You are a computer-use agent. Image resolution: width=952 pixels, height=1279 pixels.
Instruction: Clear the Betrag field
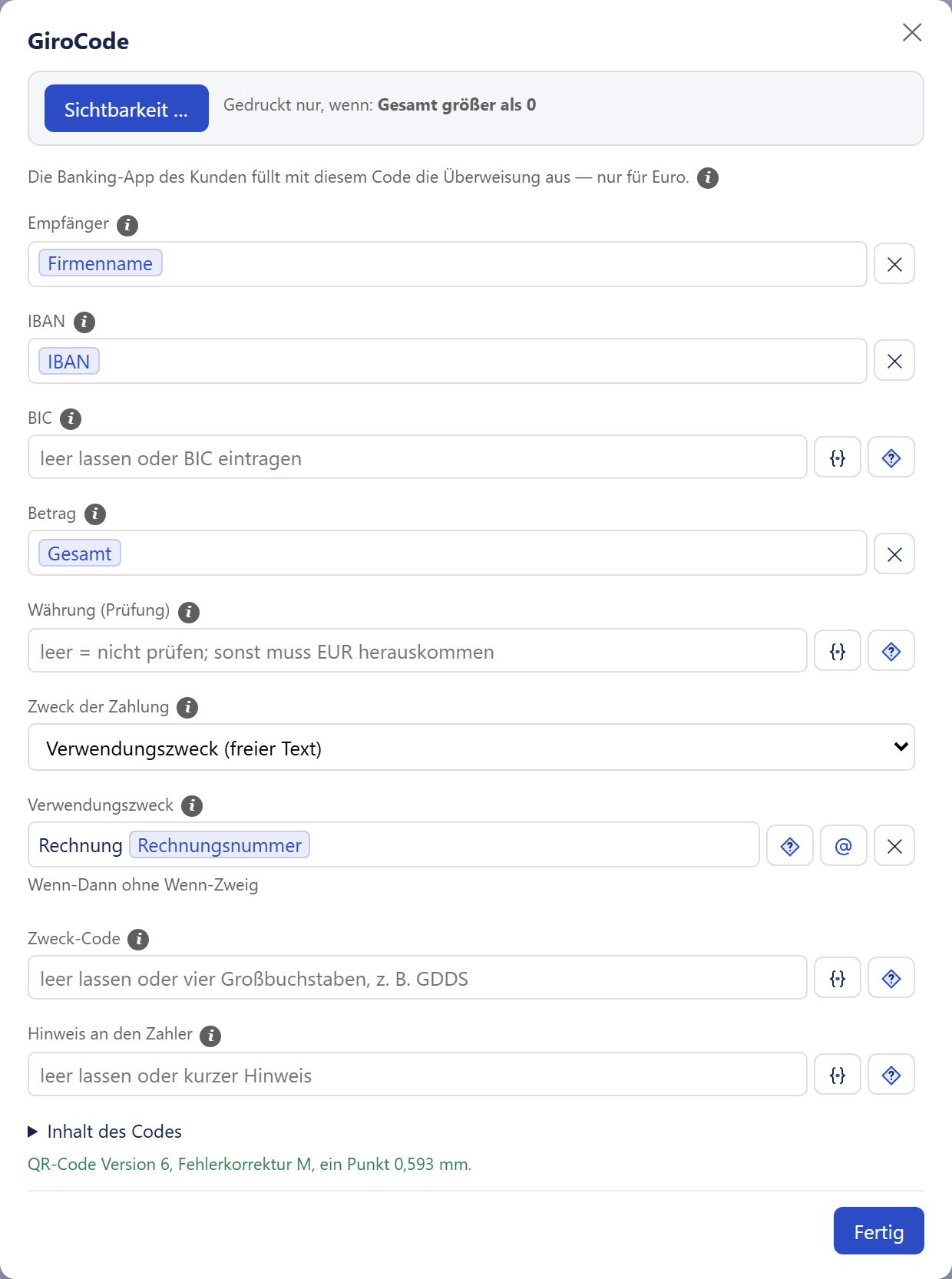pyautogui.click(x=894, y=554)
